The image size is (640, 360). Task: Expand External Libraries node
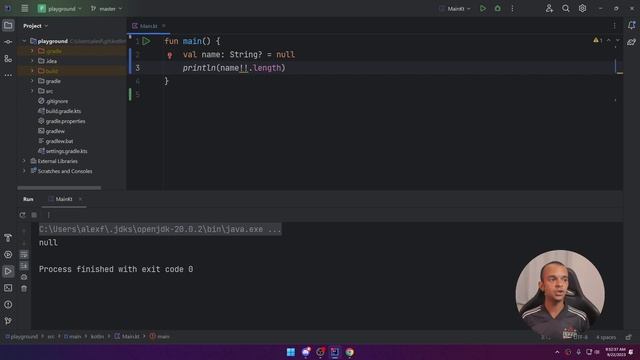tap(24, 161)
